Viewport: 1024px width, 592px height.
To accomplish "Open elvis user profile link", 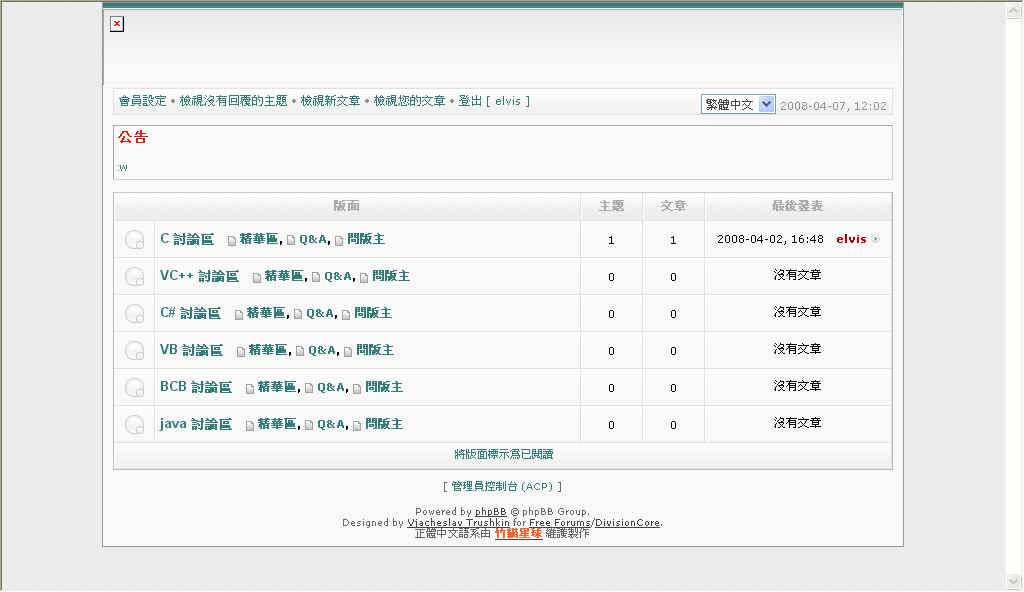I will coord(851,239).
